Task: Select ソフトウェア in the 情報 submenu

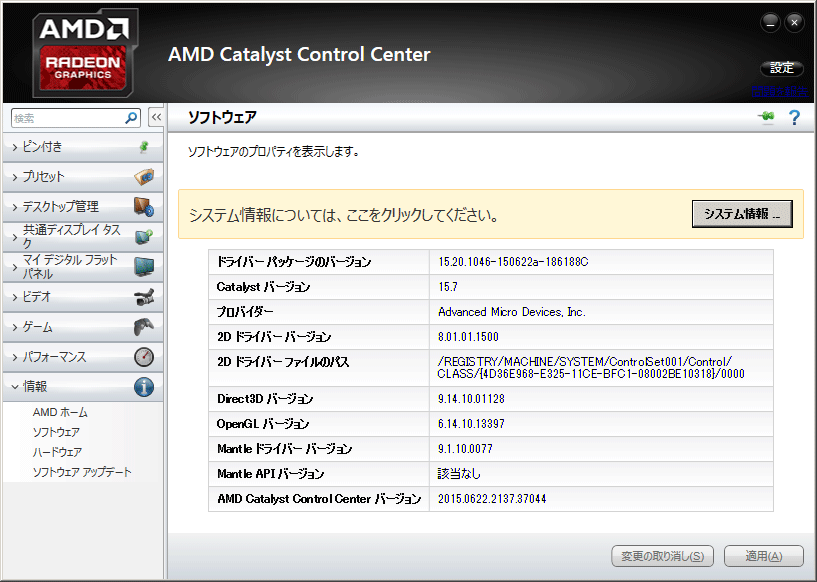Action: tap(56, 432)
